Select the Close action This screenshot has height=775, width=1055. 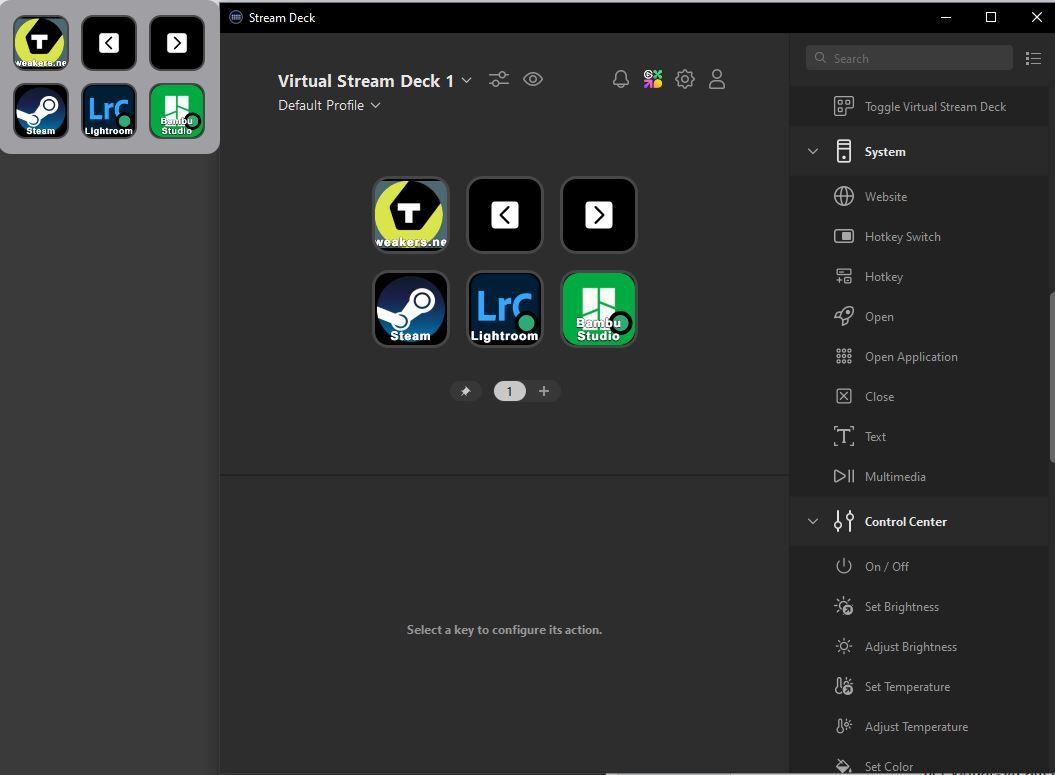point(919,396)
